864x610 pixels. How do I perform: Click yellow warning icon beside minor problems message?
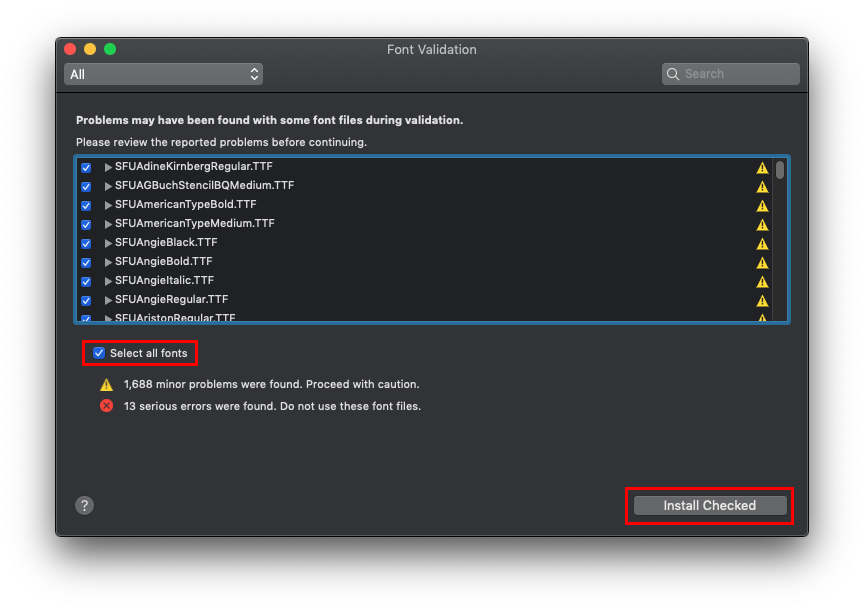(x=106, y=384)
